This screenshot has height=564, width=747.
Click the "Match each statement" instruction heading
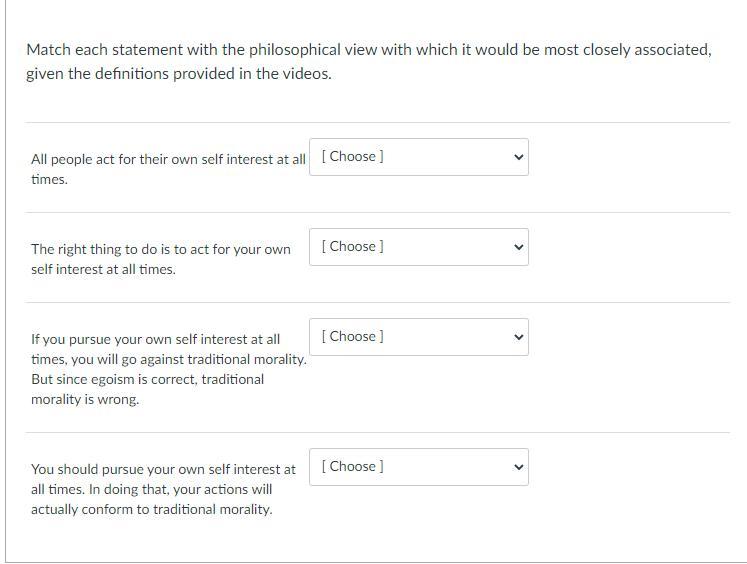pyautogui.click(x=368, y=49)
